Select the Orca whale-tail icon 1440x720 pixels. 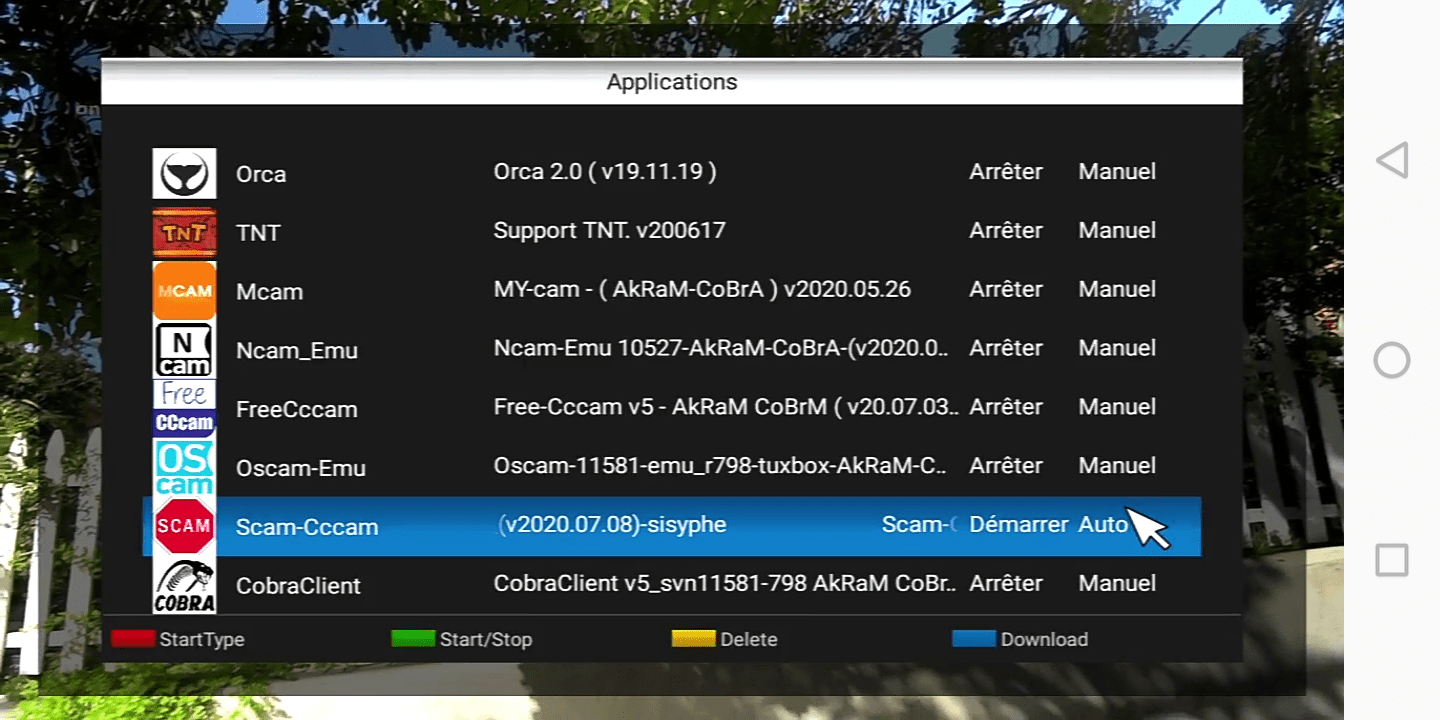(184, 173)
